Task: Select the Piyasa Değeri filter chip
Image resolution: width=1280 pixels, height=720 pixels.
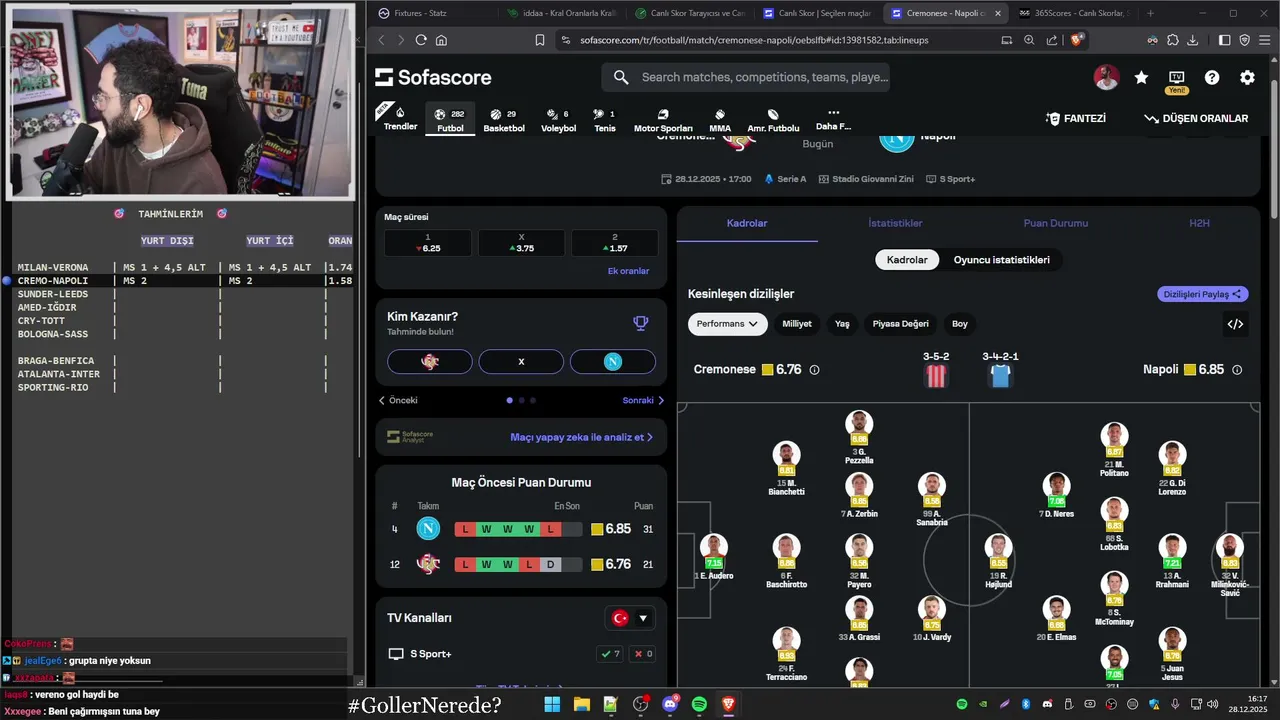Action: click(900, 324)
